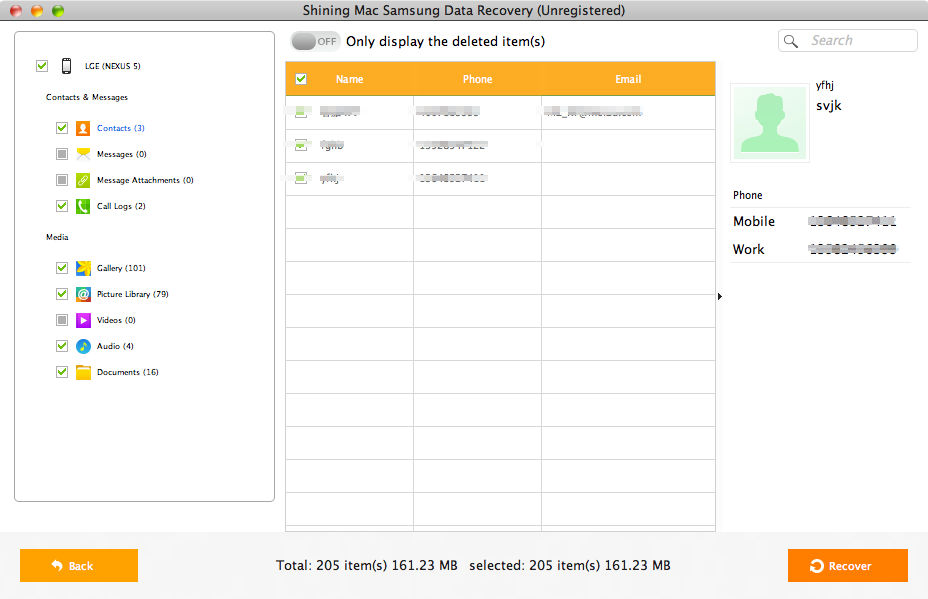Click the purple Videos play icon

[x=83, y=320]
